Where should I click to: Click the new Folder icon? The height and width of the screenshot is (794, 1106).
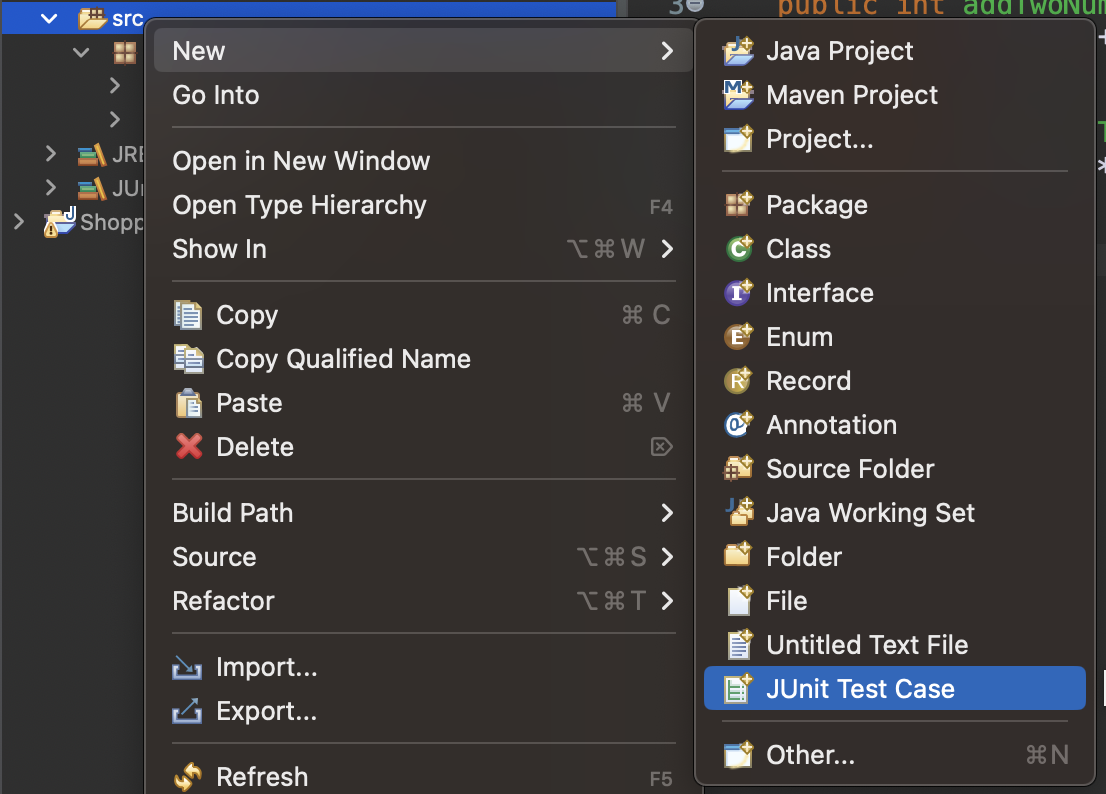[739, 556]
